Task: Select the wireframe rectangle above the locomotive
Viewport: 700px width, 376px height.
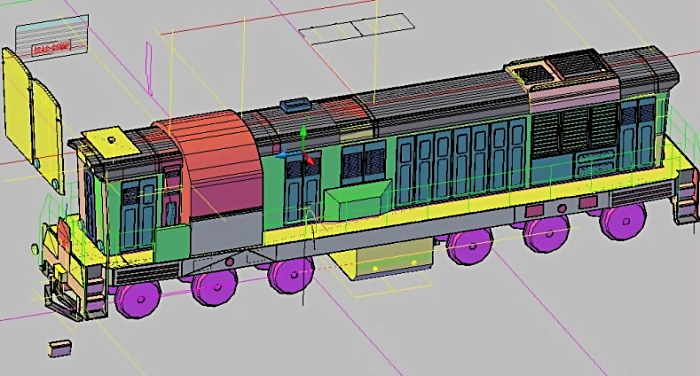Action: click(356, 29)
